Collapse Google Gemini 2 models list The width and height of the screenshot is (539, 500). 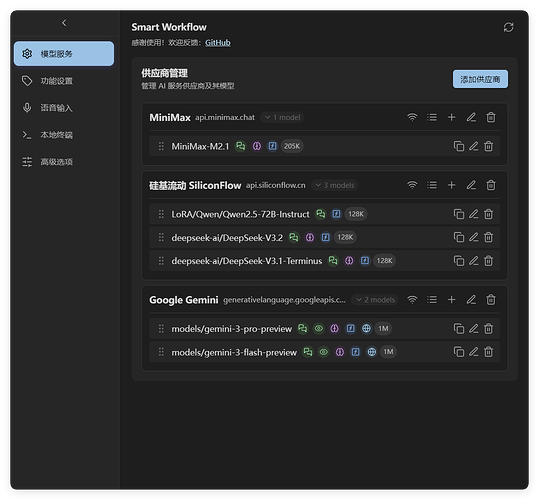pyautogui.click(x=375, y=300)
